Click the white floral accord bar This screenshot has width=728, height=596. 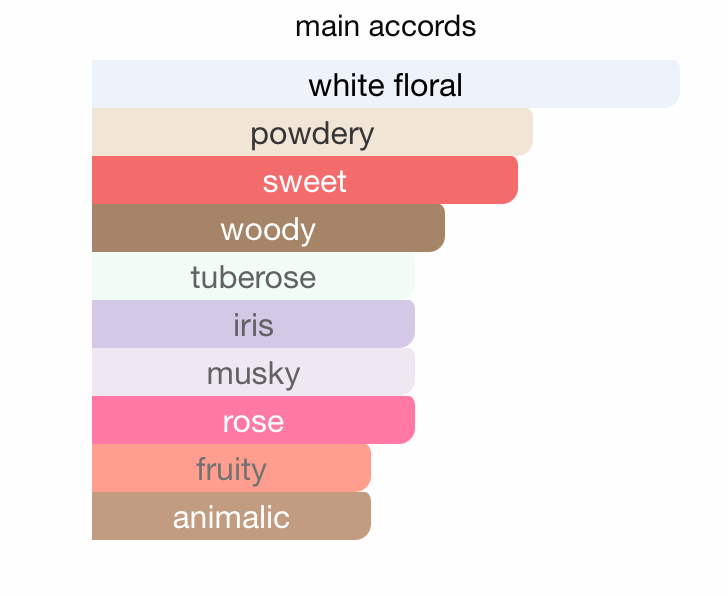pyautogui.click(x=386, y=84)
